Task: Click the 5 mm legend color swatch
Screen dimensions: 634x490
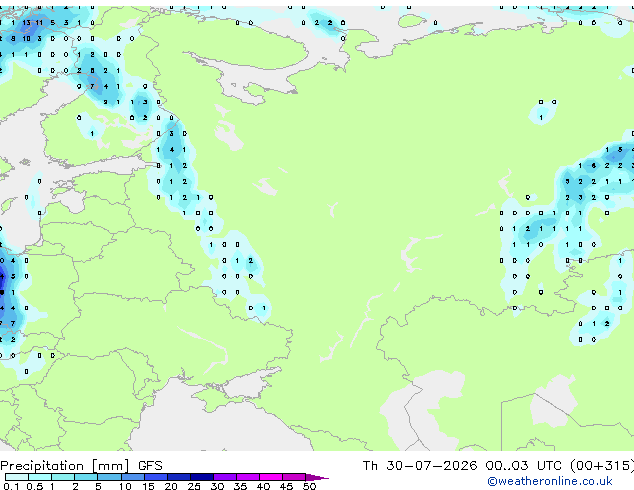Action: pyautogui.click(x=109, y=477)
